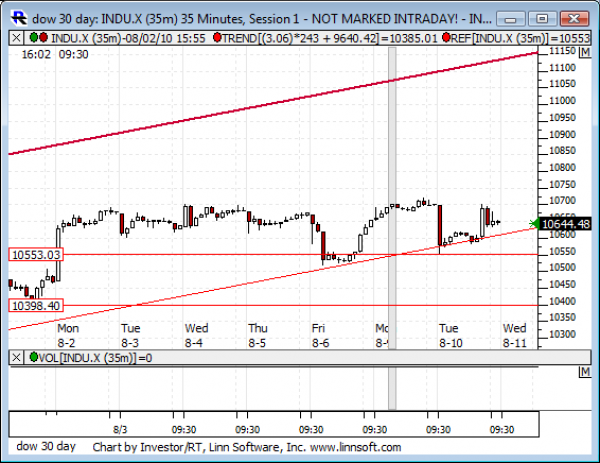
Task: Click the Fri 8-6 date label
Action: pos(320,336)
